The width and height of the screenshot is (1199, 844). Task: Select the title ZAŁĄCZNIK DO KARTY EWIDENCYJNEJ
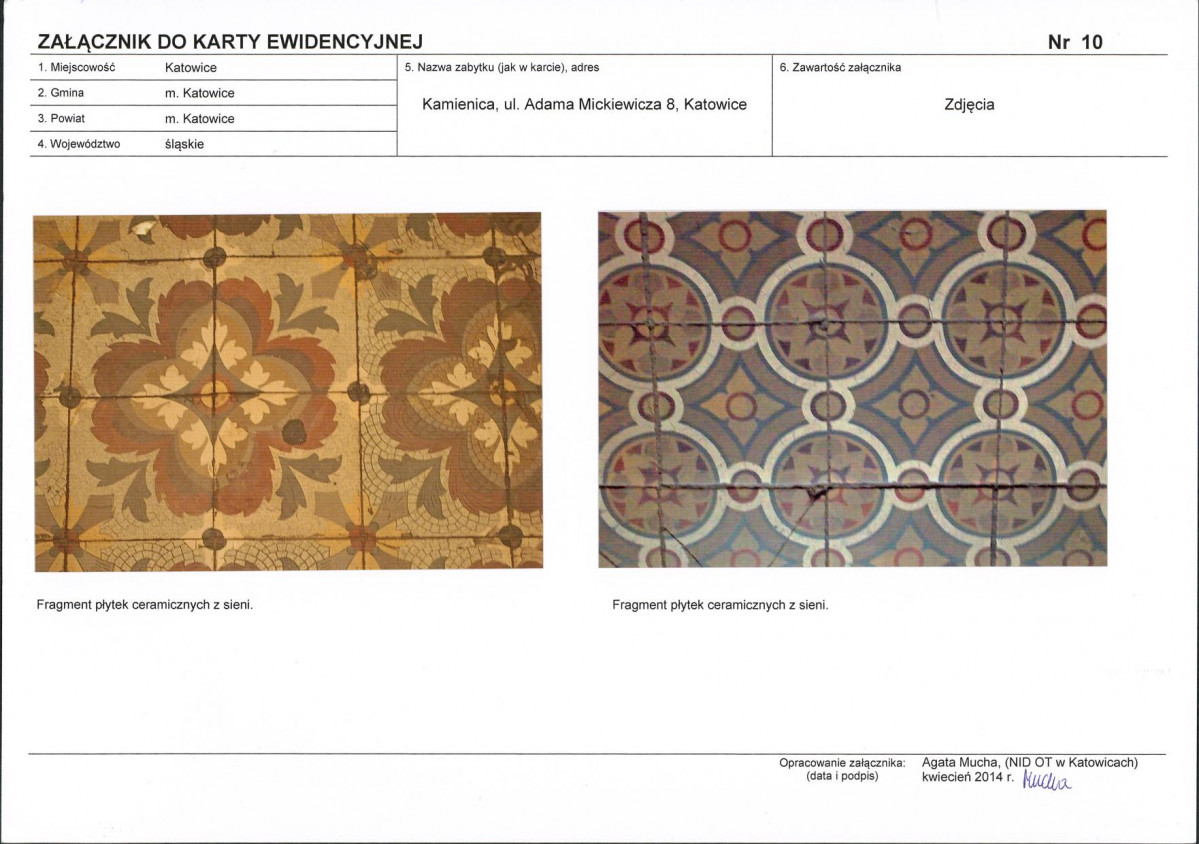click(230, 42)
